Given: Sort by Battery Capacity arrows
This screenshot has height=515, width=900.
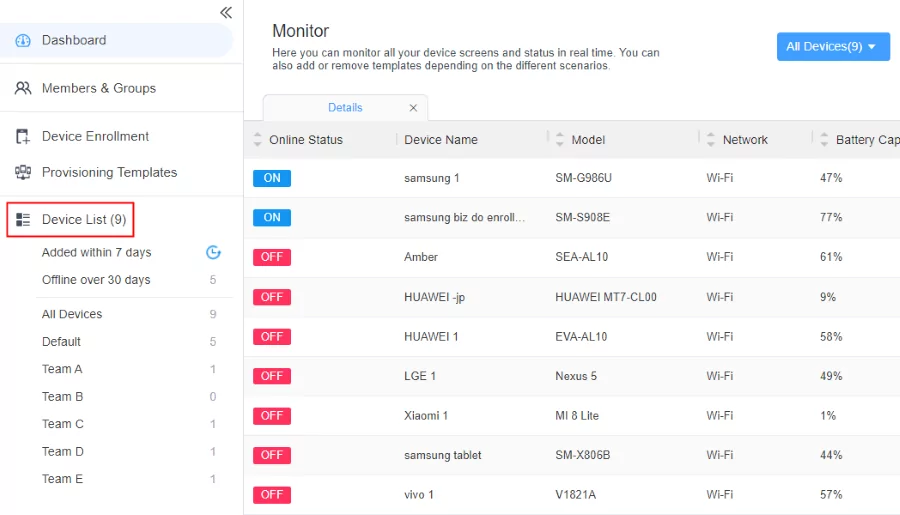Looking at the screenshot, I should coord(824,140).
